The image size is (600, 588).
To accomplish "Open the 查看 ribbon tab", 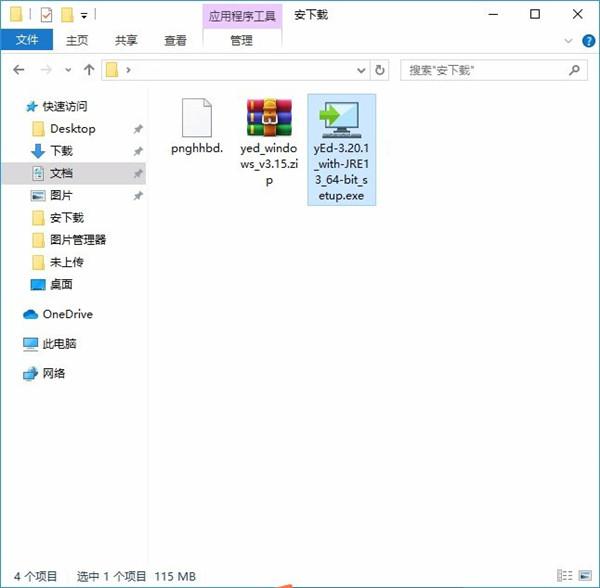I will coord(175,40).
